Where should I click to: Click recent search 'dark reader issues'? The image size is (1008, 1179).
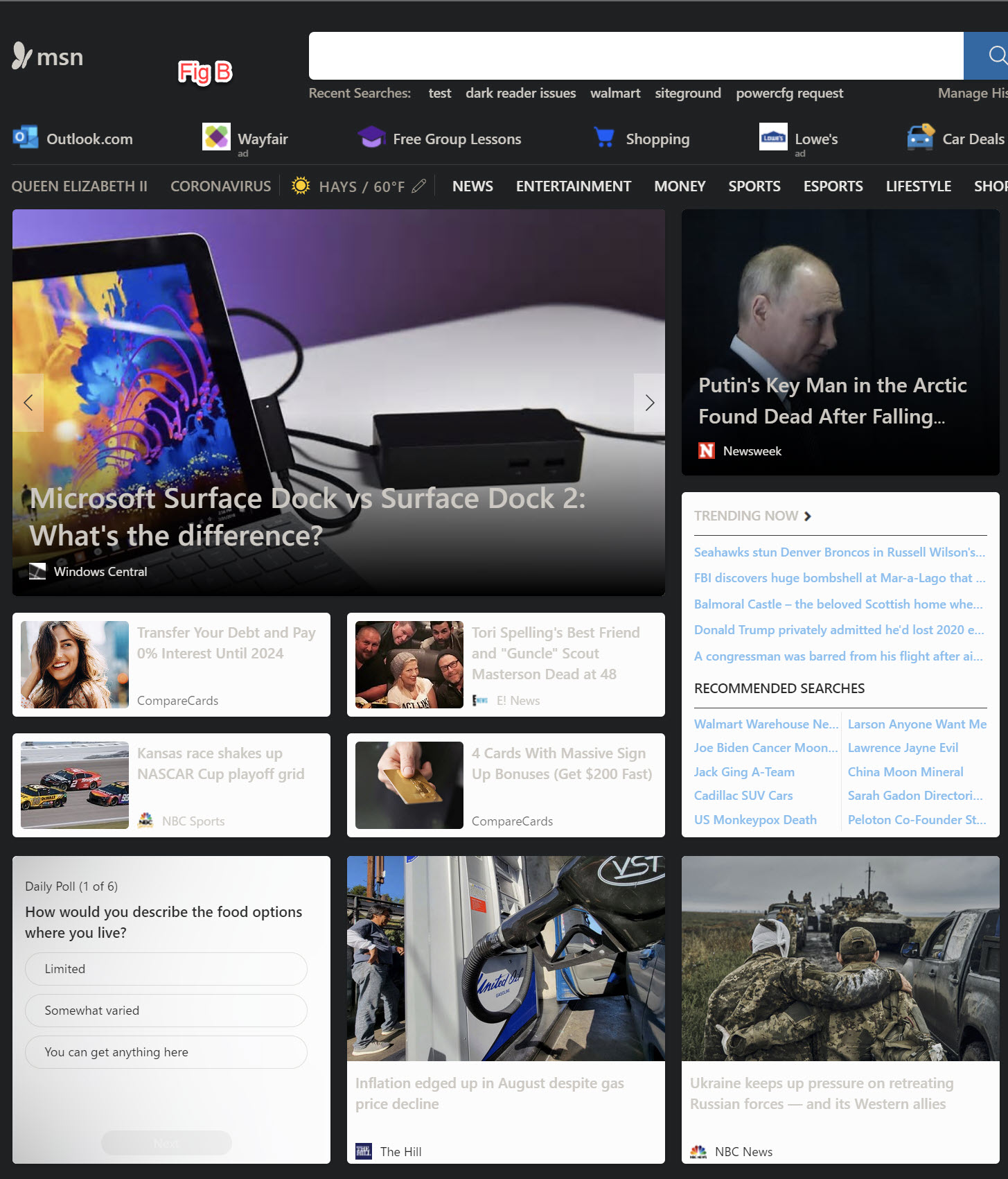tap(521, 93)
